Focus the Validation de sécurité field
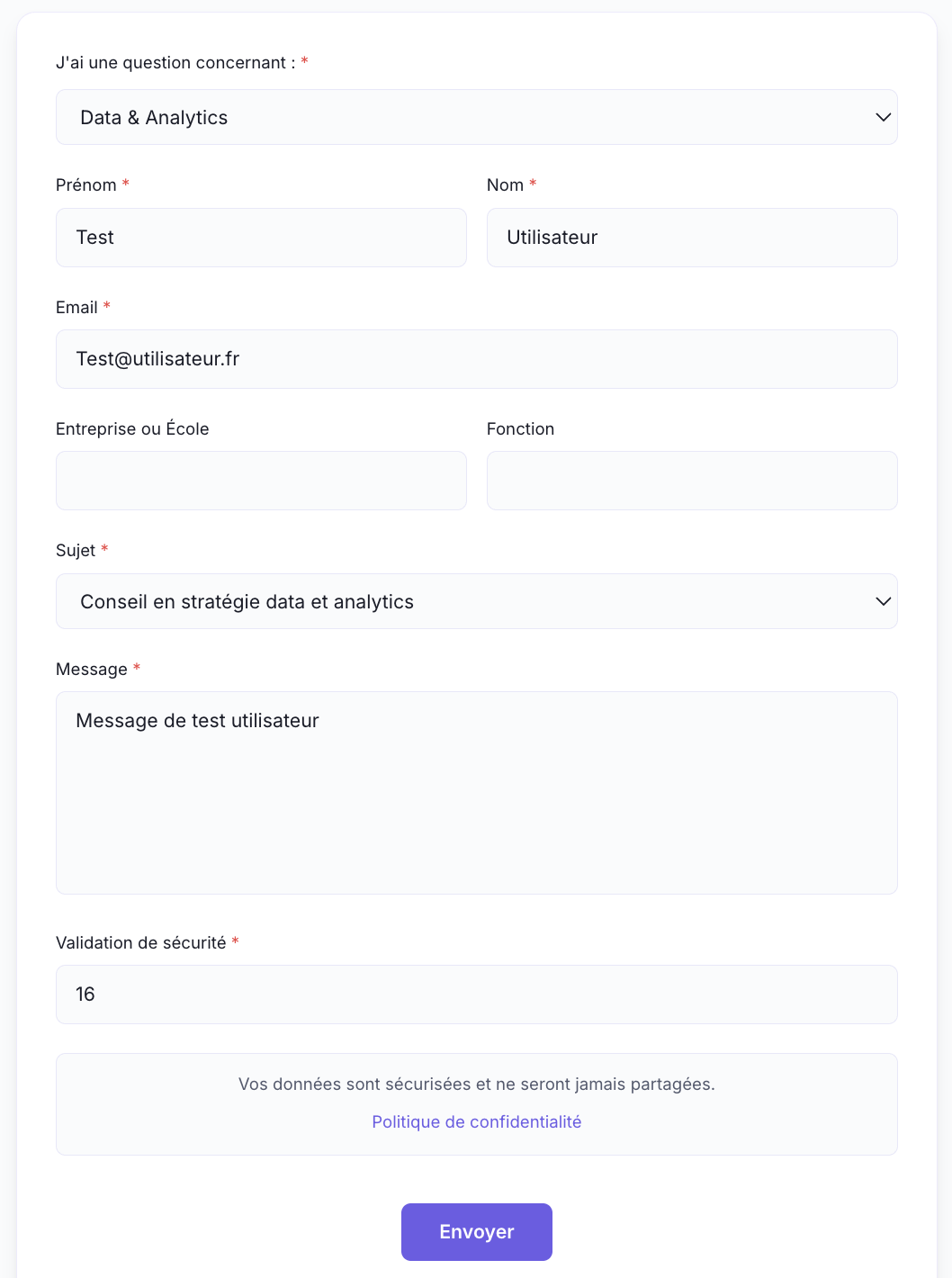 coord(477,994)
